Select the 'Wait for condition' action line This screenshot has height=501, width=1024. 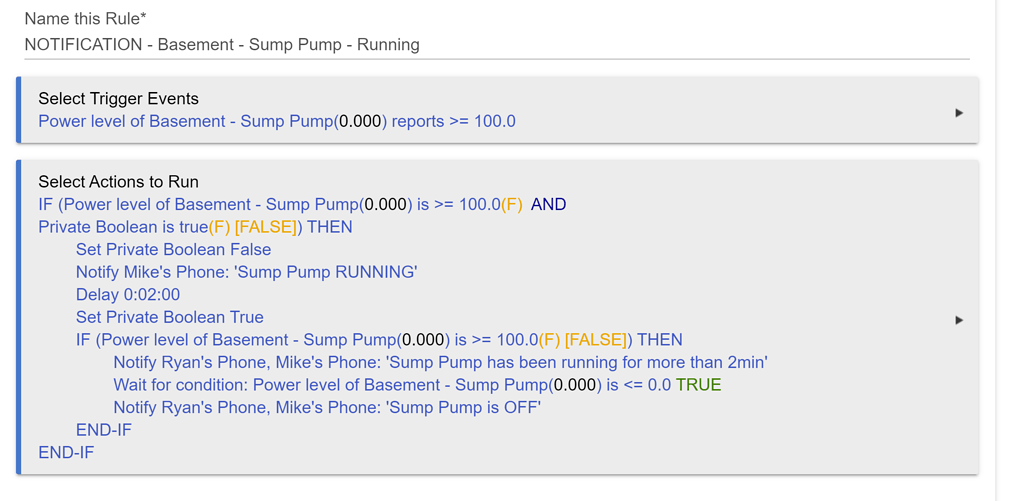[x=390, y=385]
